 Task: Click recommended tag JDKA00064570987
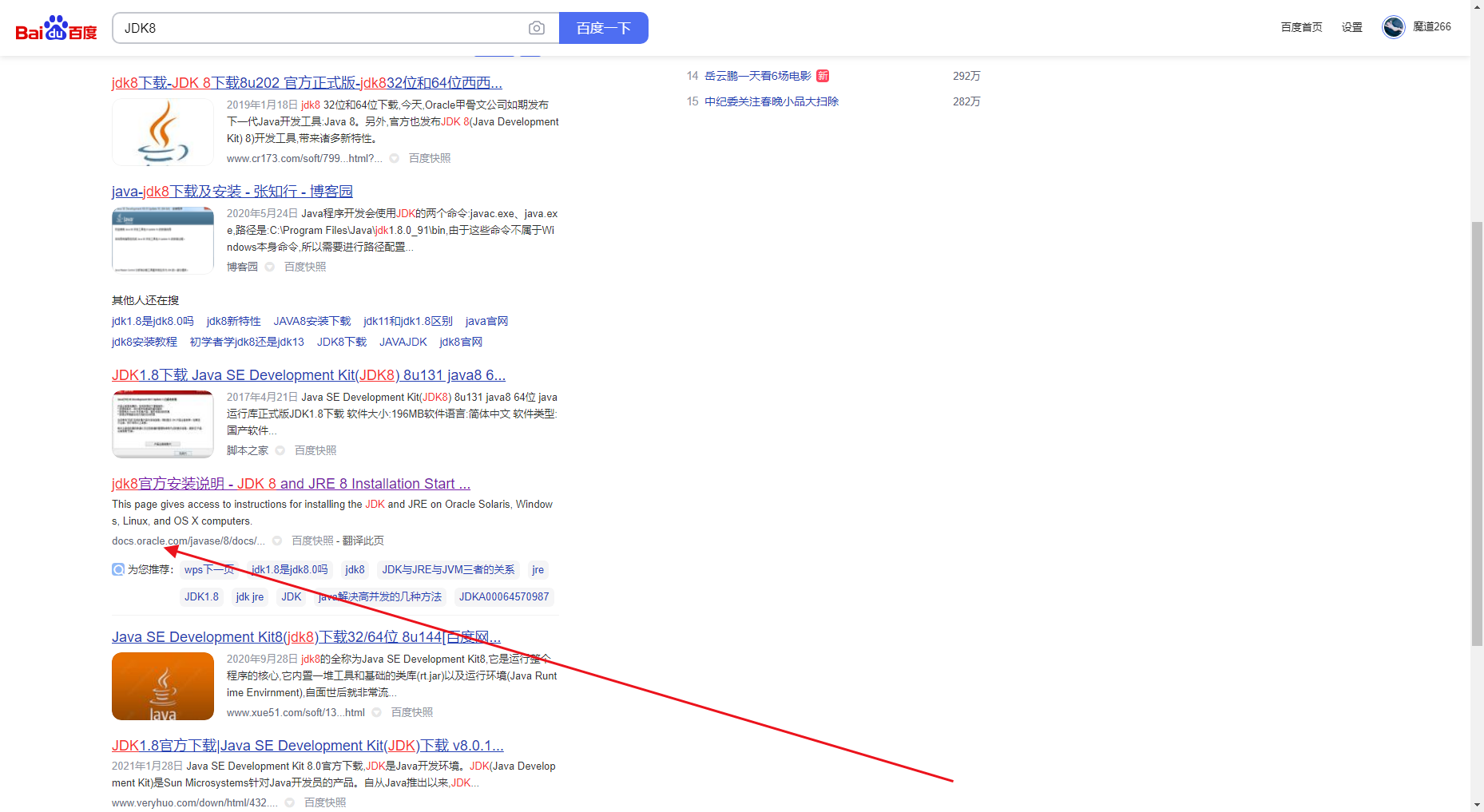(504, 596)
